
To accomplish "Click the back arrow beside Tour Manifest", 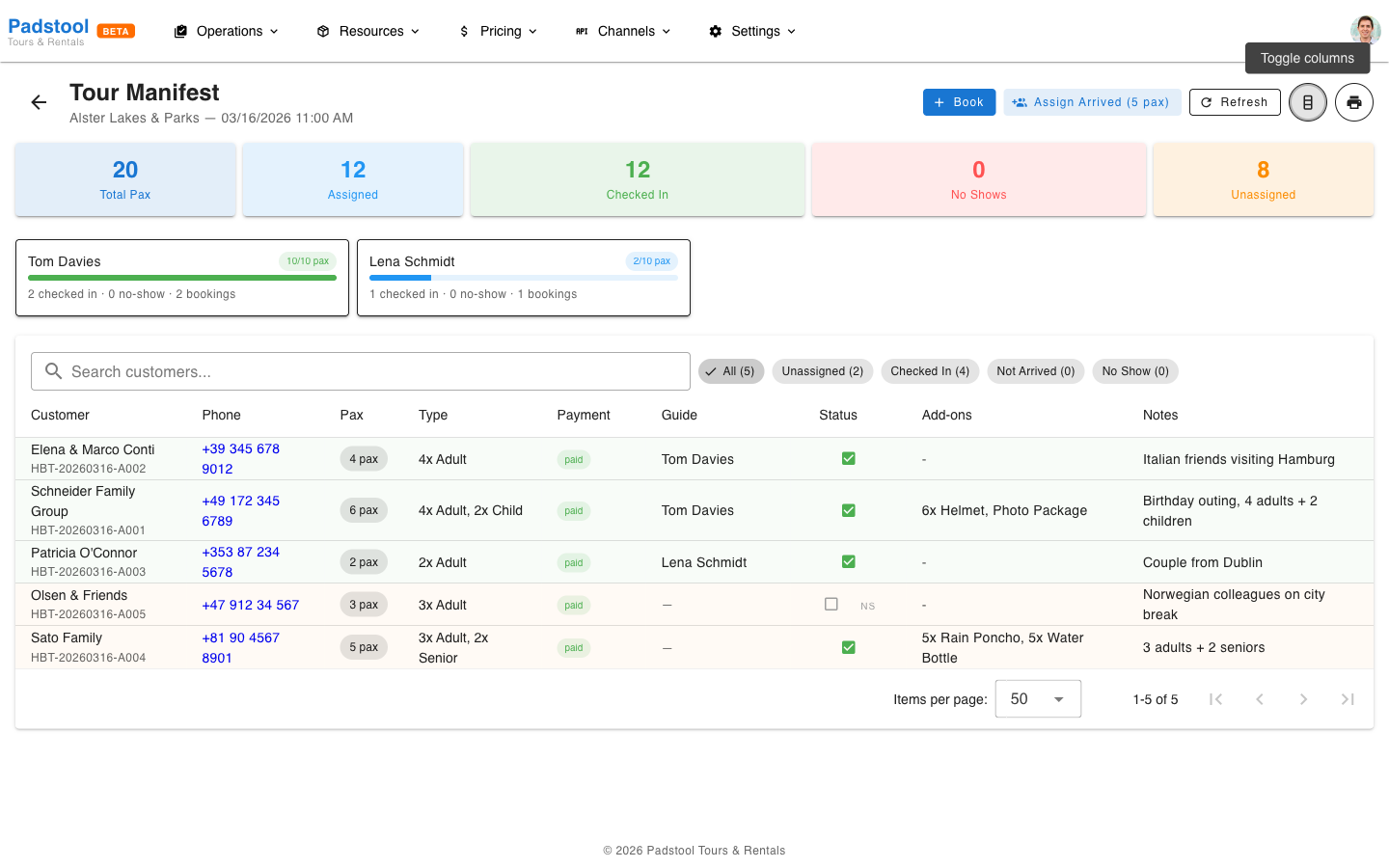I will pos(39,102).
